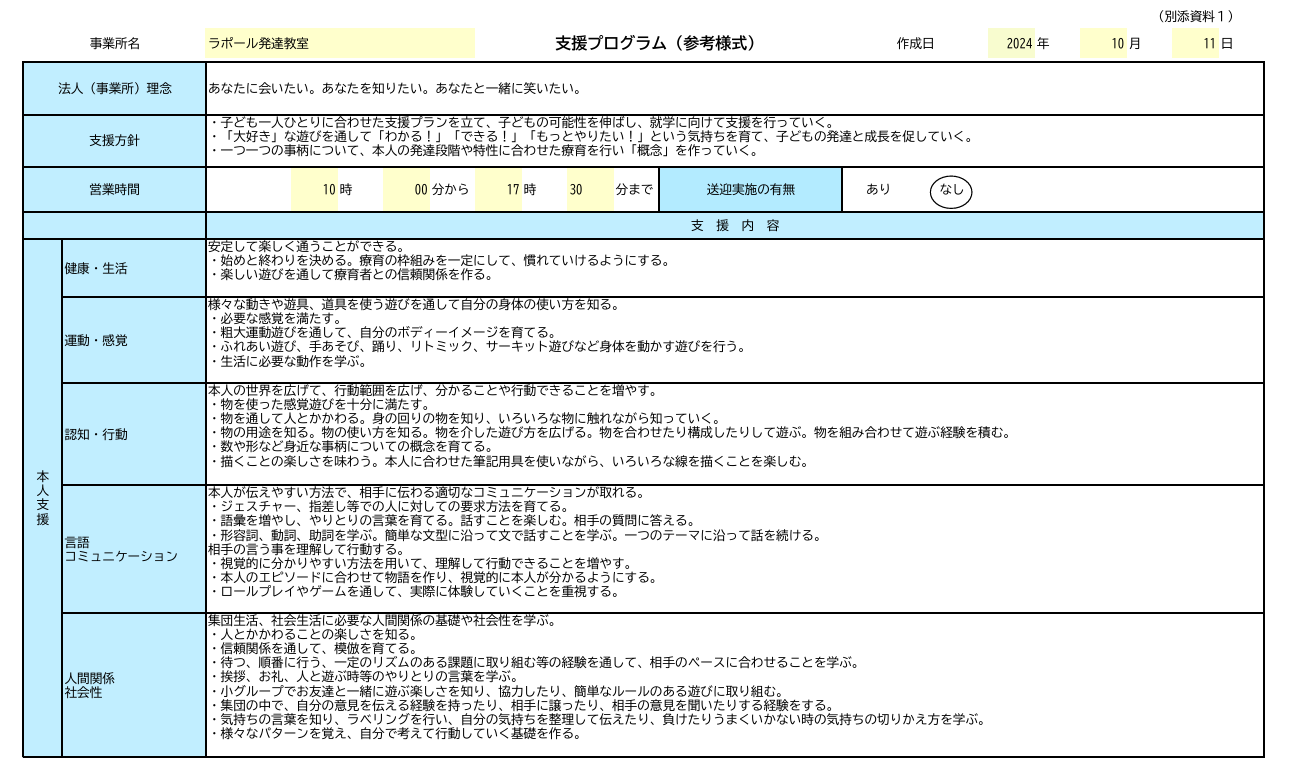Click the line starting 気持ちの言葉を知り

point(598,718)
